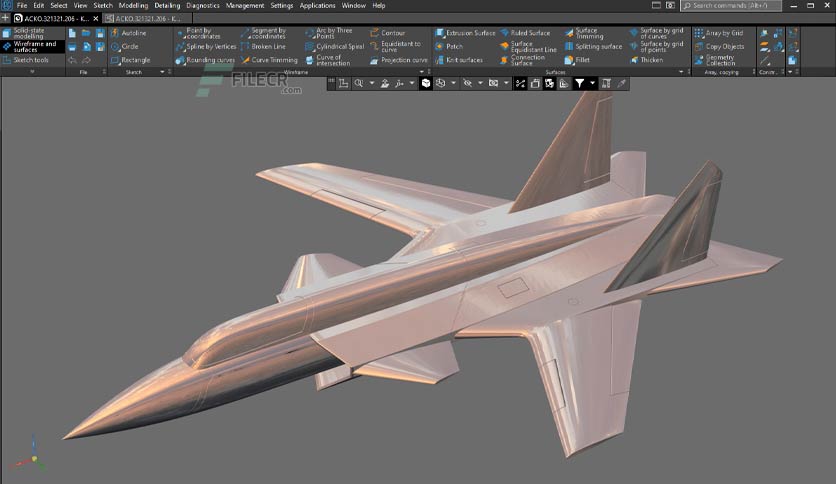Open the Geometry Collection tool

pos(715,60)
